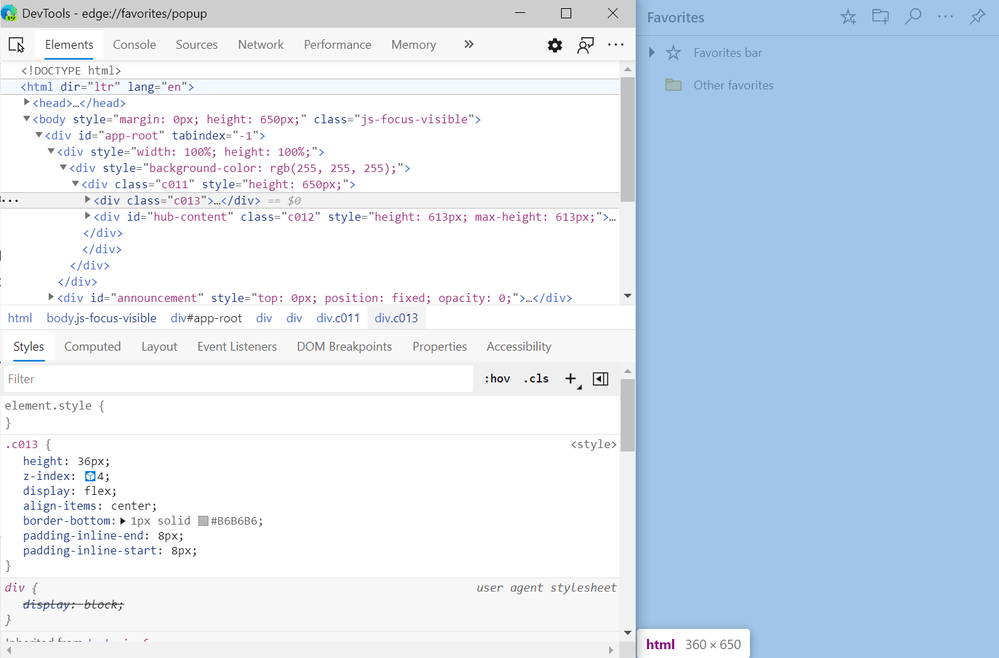Click the align-items: center declaration
The width and height of the screenshot is (999, 658).
pyautogui.click(x=90, y=506)
